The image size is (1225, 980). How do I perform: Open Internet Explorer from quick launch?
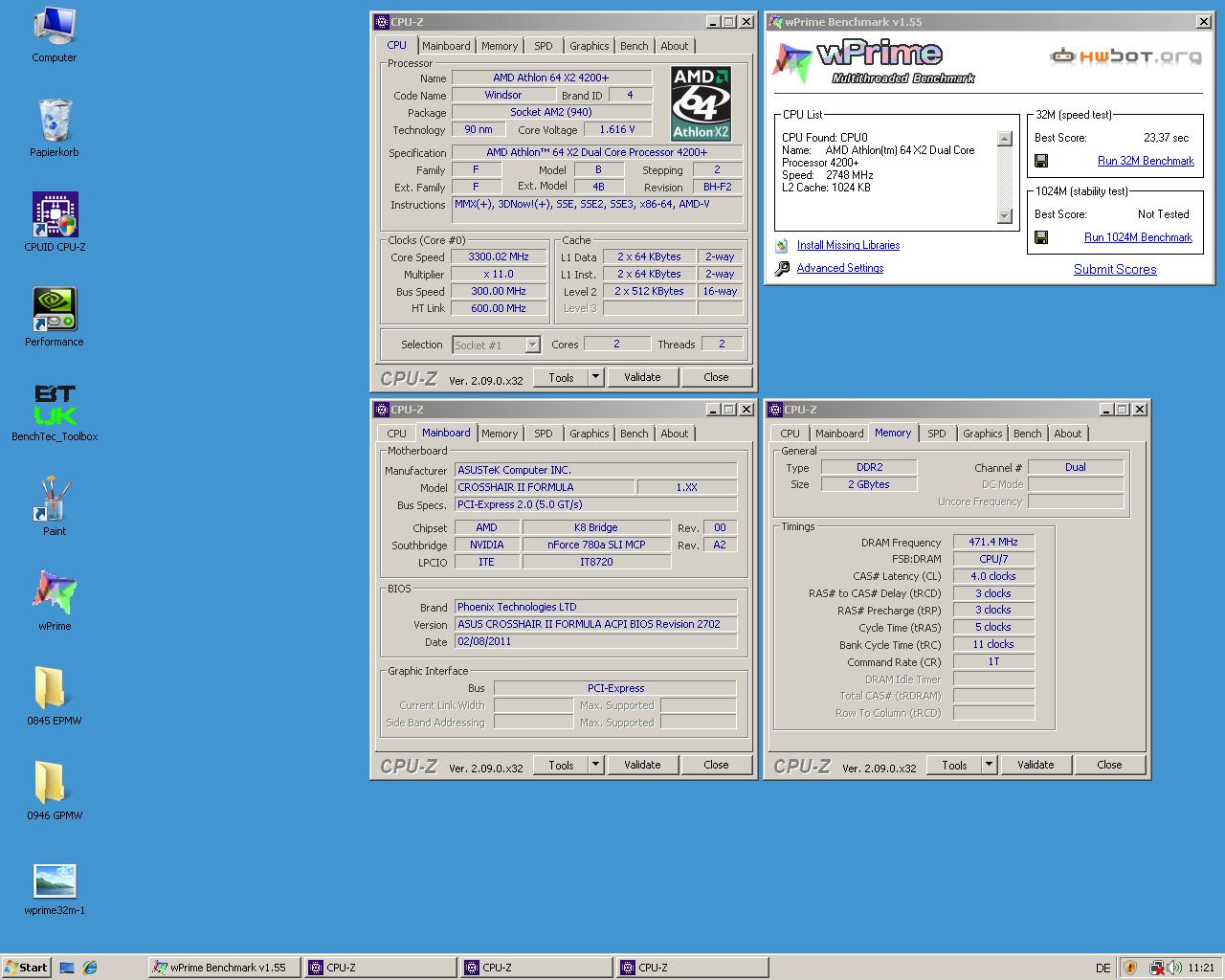(90, 968)
